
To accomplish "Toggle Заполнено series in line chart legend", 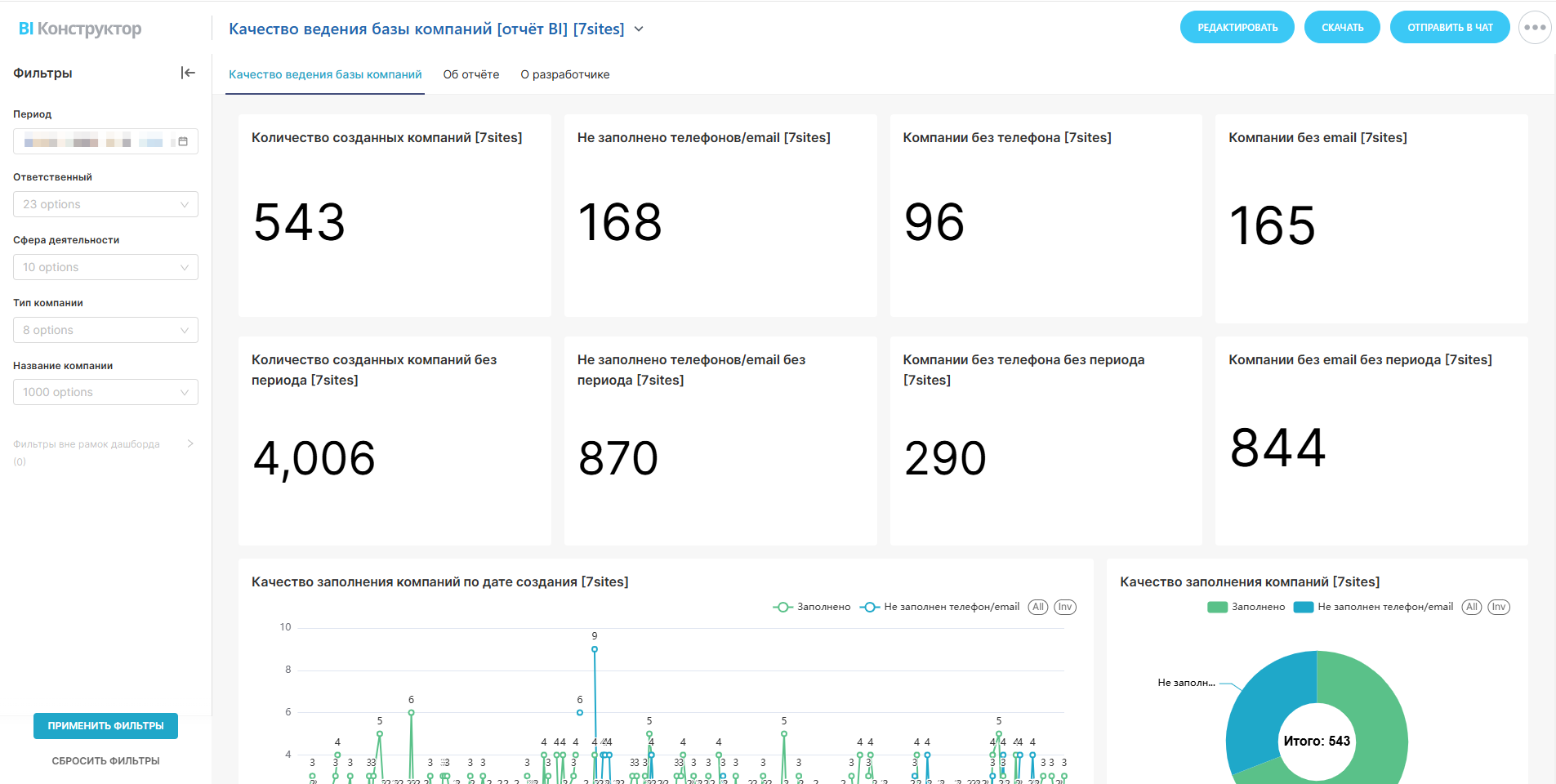I will pyautogui.click(x=812, y=607).
